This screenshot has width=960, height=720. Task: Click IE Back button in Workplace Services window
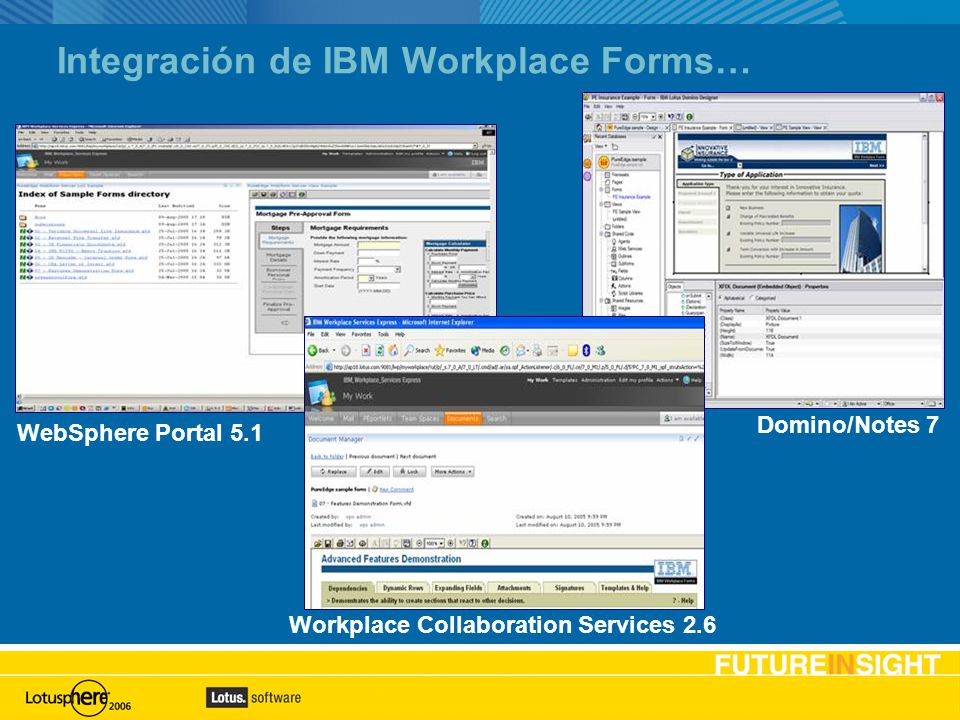(x=319, y=350)
